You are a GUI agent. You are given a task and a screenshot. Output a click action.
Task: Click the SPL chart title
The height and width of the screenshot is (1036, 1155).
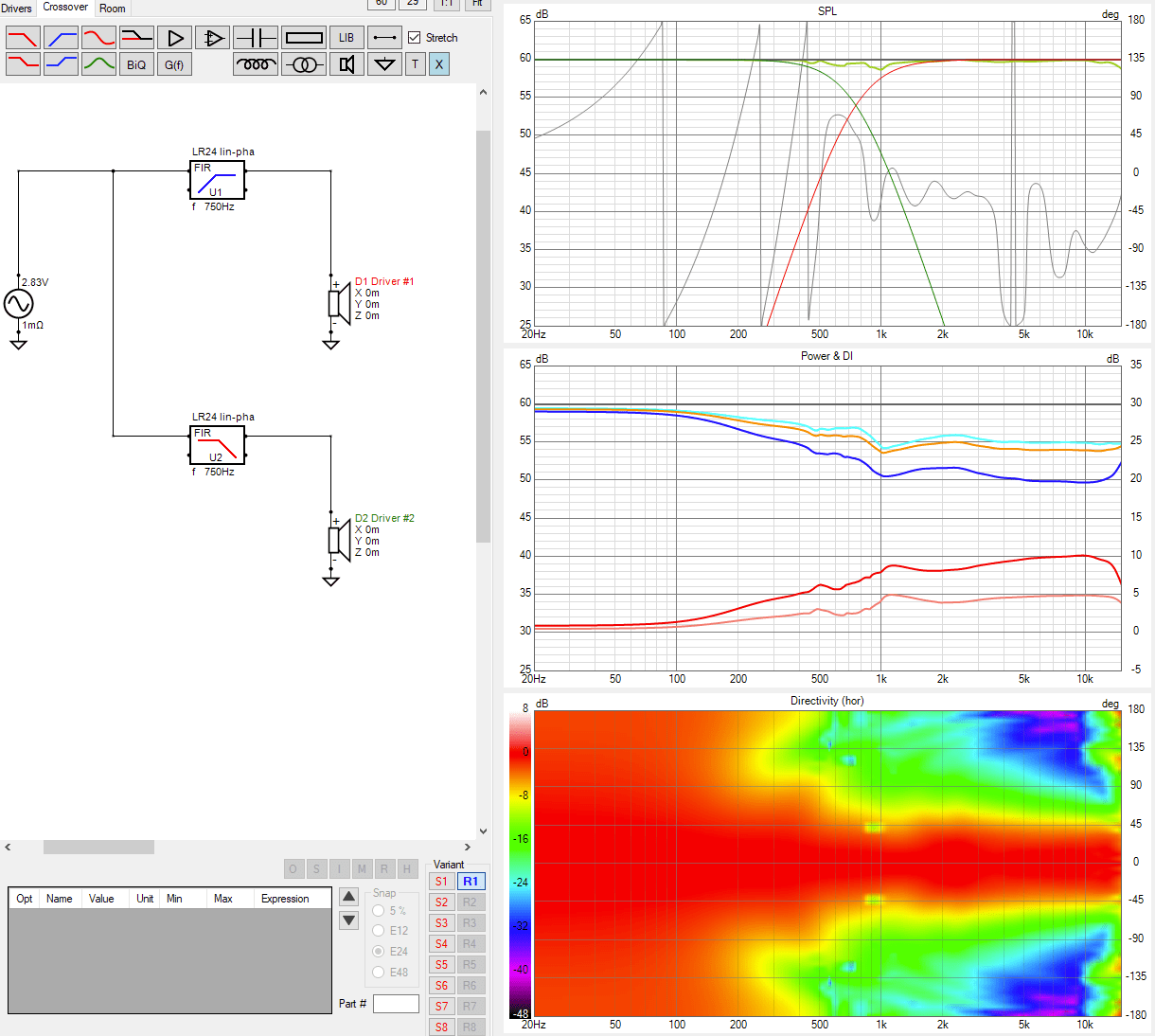826,11
